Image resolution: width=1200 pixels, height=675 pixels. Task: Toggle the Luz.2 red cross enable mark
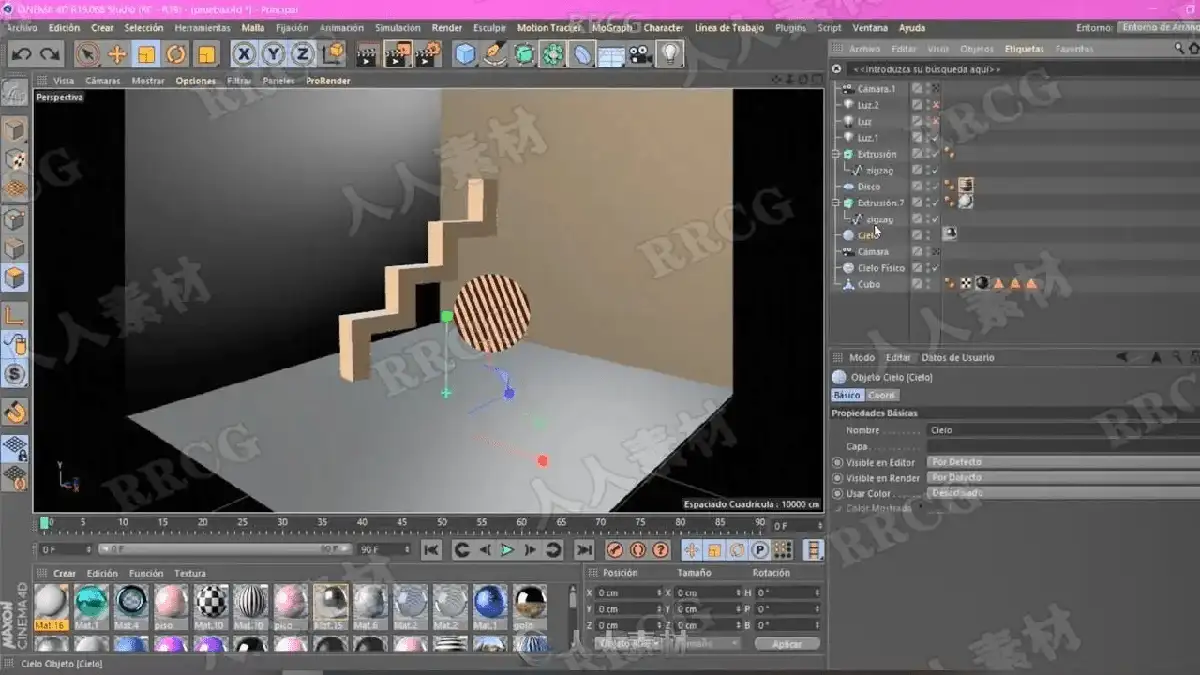pos(936,105)
